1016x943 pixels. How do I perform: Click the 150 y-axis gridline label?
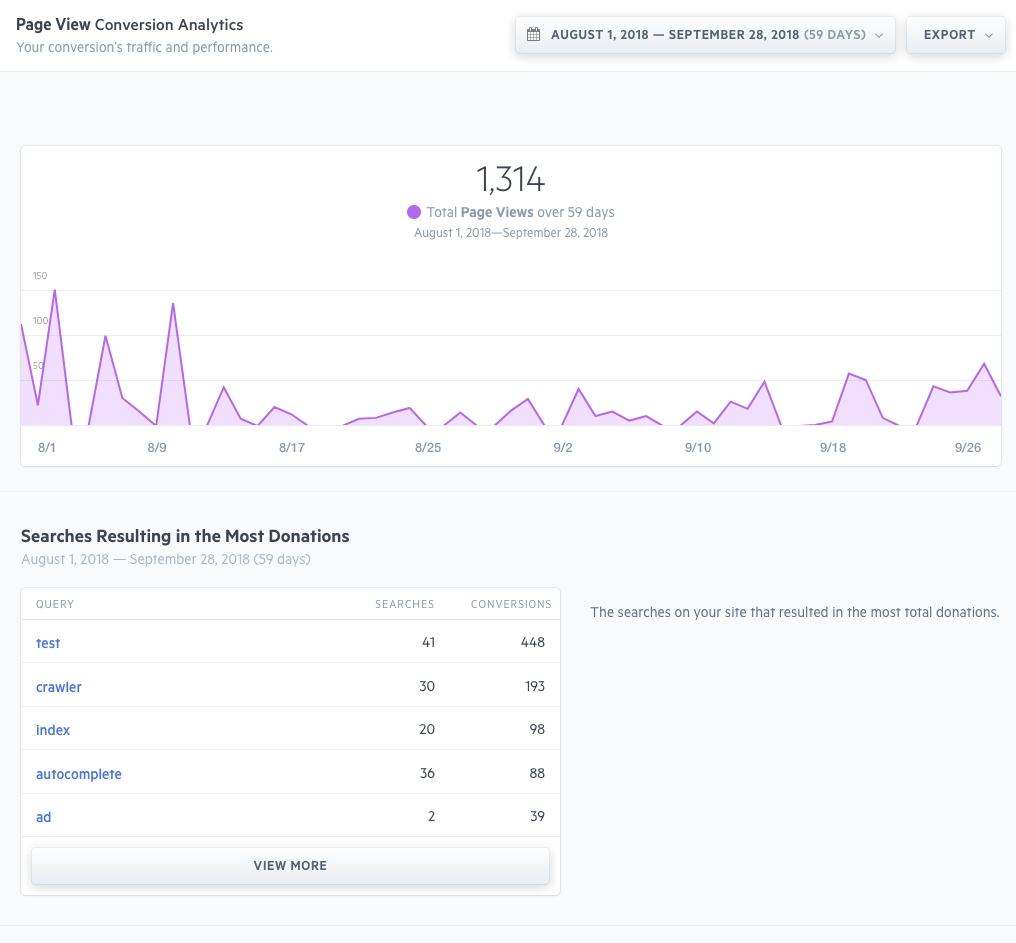point(40,275)
